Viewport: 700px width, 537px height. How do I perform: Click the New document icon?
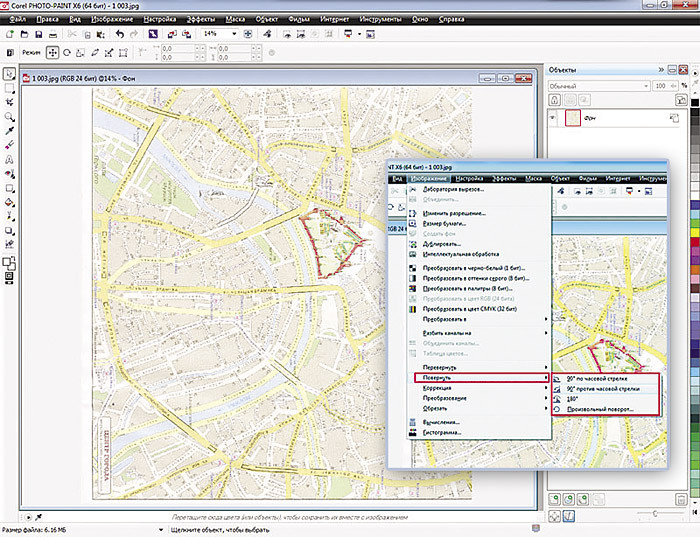9,33
